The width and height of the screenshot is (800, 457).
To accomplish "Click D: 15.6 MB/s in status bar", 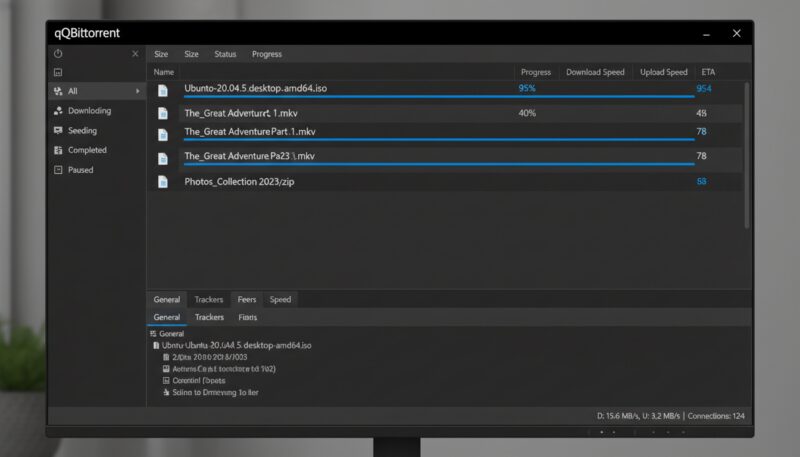I will [618, 416].
